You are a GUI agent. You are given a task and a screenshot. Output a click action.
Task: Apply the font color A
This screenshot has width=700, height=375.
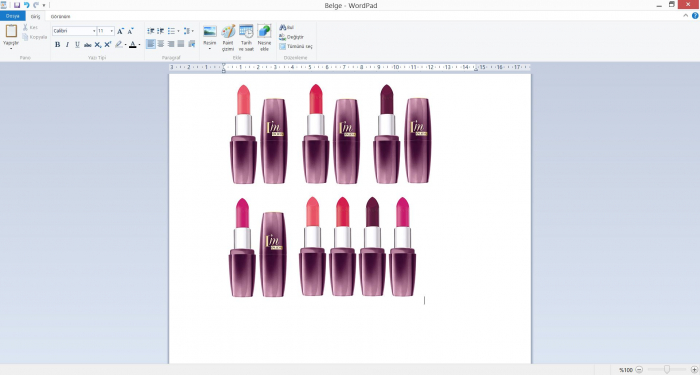pos(133,45)
